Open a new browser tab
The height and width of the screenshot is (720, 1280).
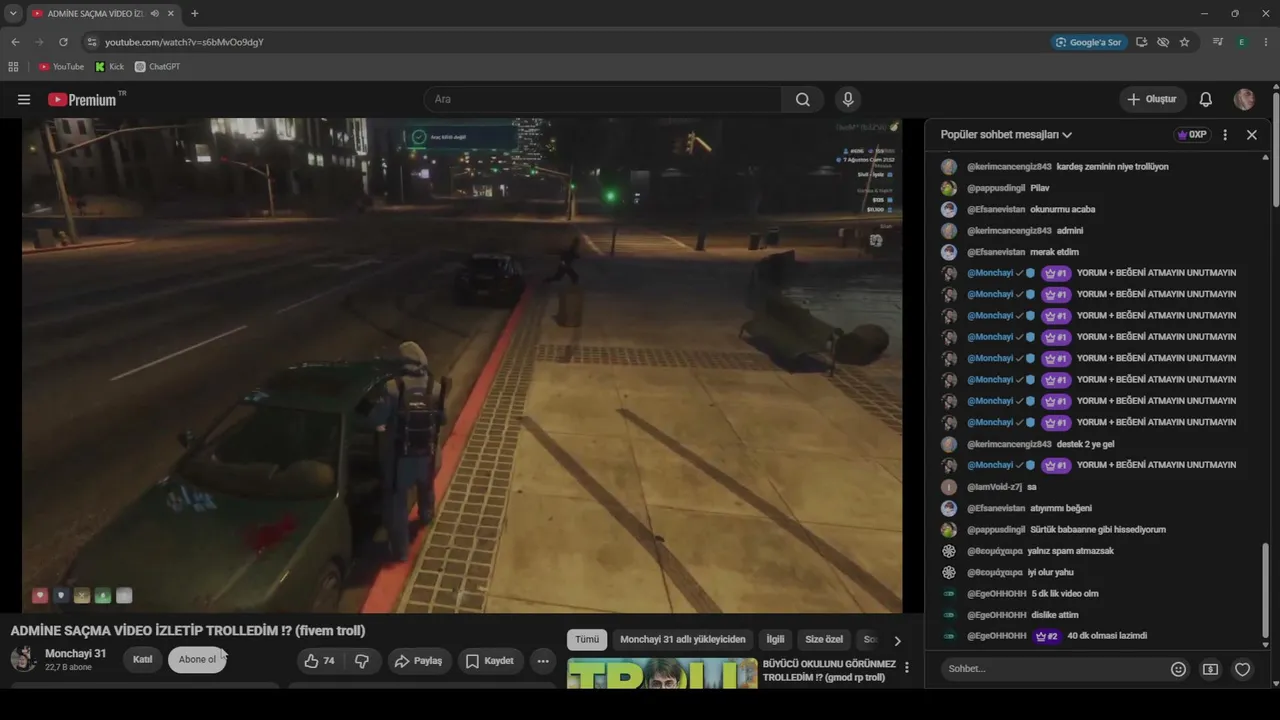coord(194,14)
